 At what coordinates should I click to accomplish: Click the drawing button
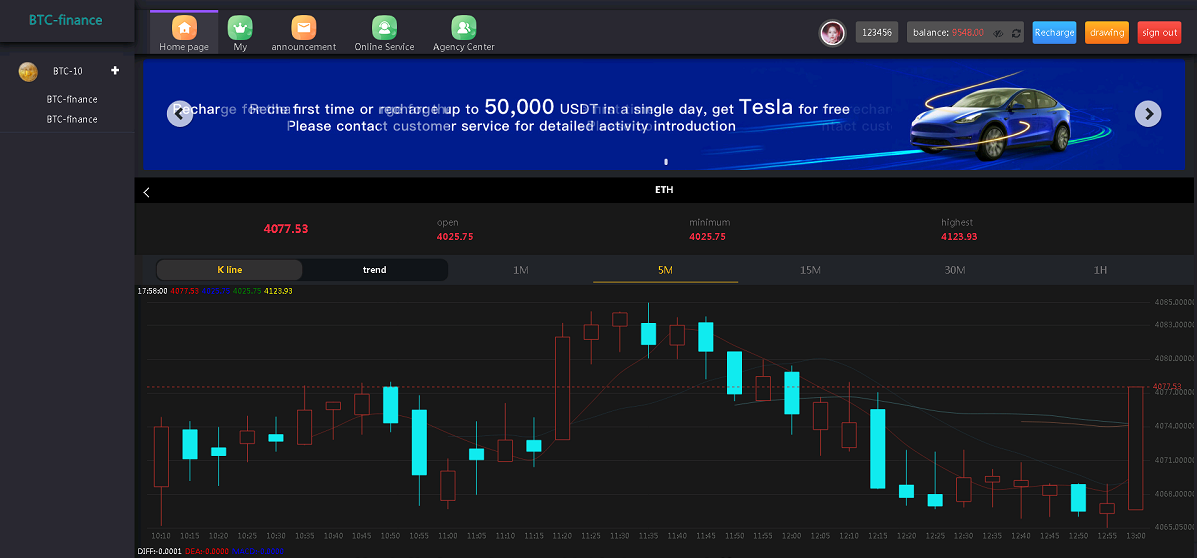point(1107,32)
